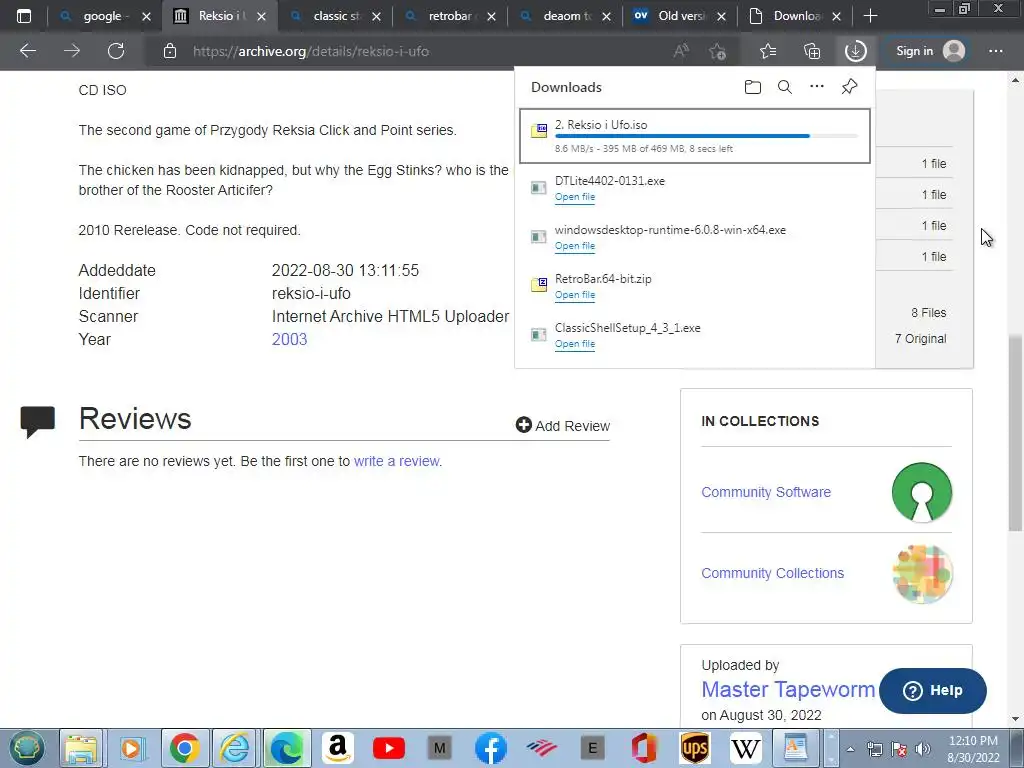The height and width of the screenshot is (768, 1024).
Task: Open the YouTube taskbar shortcut
Action: coord(389,748)
